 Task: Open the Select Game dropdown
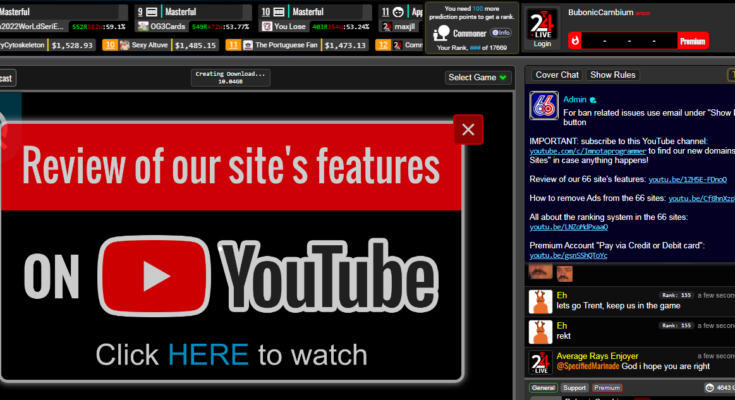477,77
